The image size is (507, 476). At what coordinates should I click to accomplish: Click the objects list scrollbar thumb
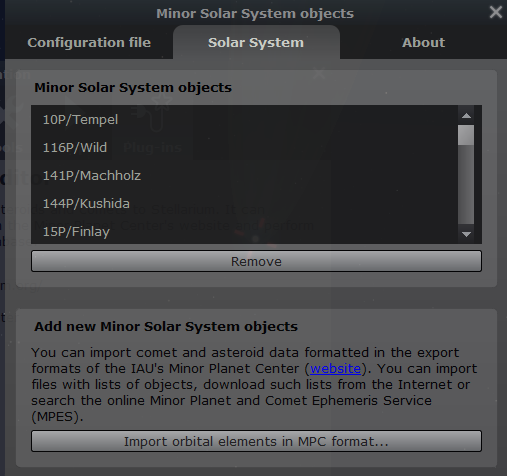tap(466, 135)
